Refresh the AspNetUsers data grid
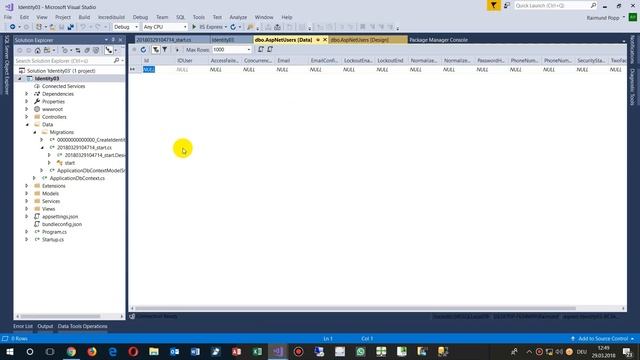 tap(143, 50)
